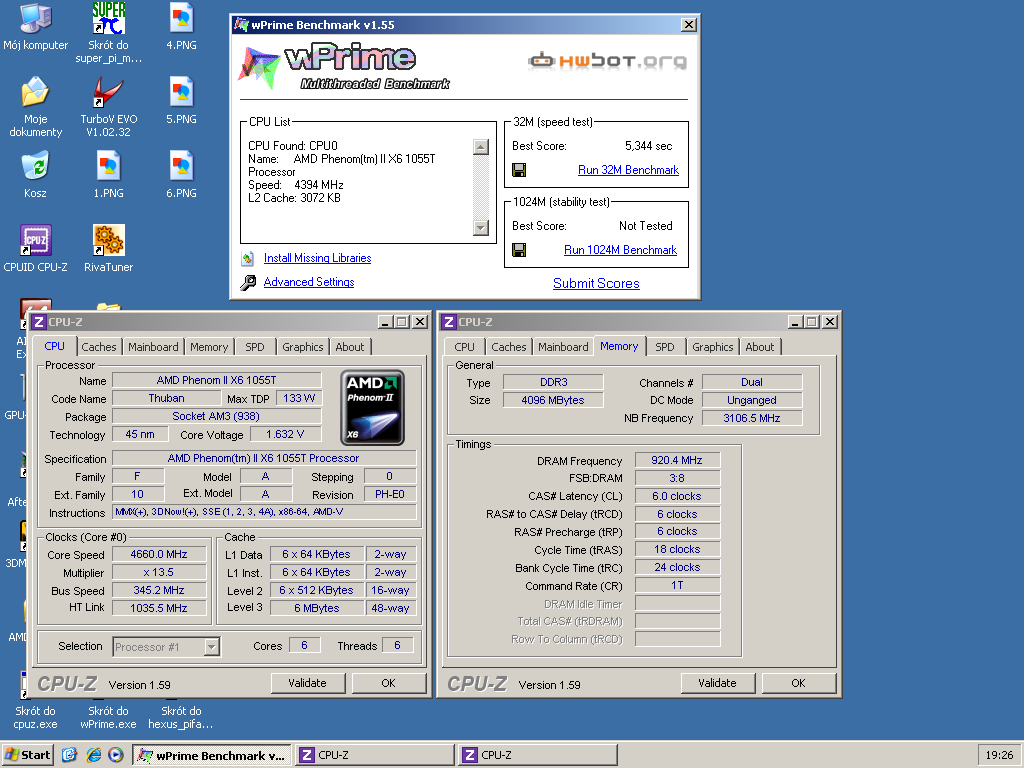
Task: Switch to Graphics tab in right CPU-Z
Action: point(712,347)
